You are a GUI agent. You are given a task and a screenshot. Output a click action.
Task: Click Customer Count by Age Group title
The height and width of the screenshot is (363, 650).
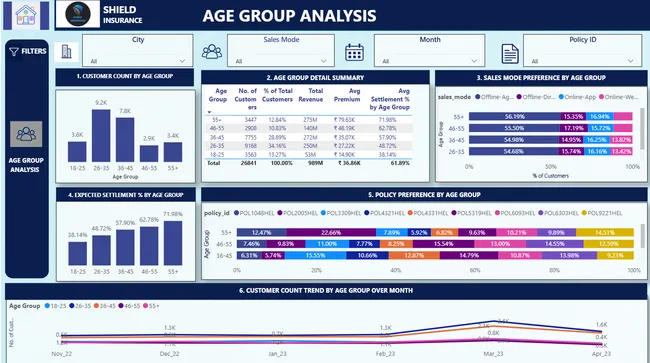pyautogui.click(x=125, y=76)
